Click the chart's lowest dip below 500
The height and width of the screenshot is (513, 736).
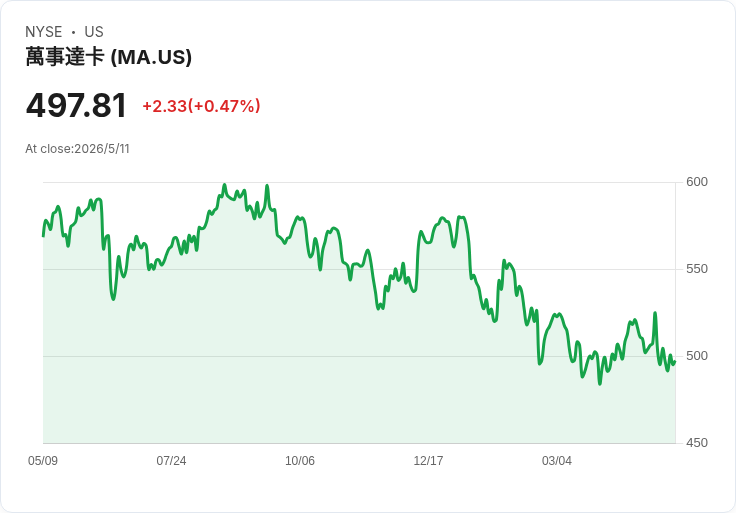599,383
